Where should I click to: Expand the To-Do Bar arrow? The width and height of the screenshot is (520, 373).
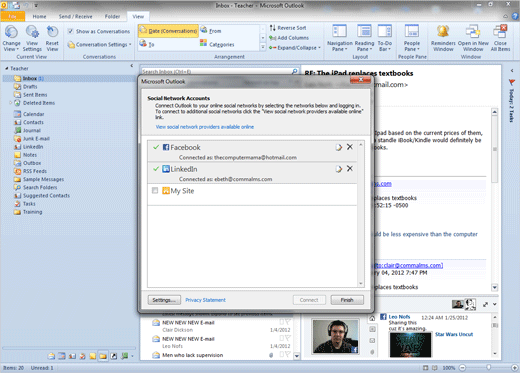(512, 70)
